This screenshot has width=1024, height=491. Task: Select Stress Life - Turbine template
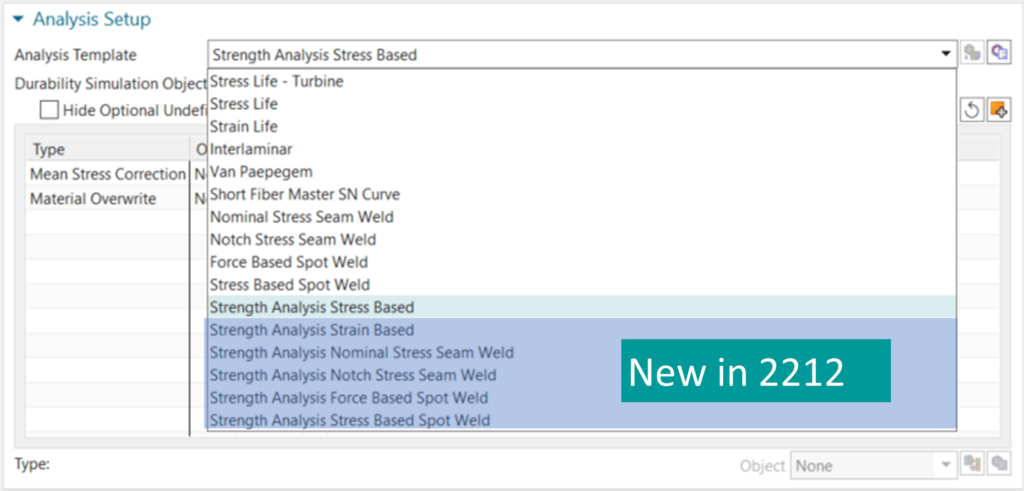[x=277, y=82]
